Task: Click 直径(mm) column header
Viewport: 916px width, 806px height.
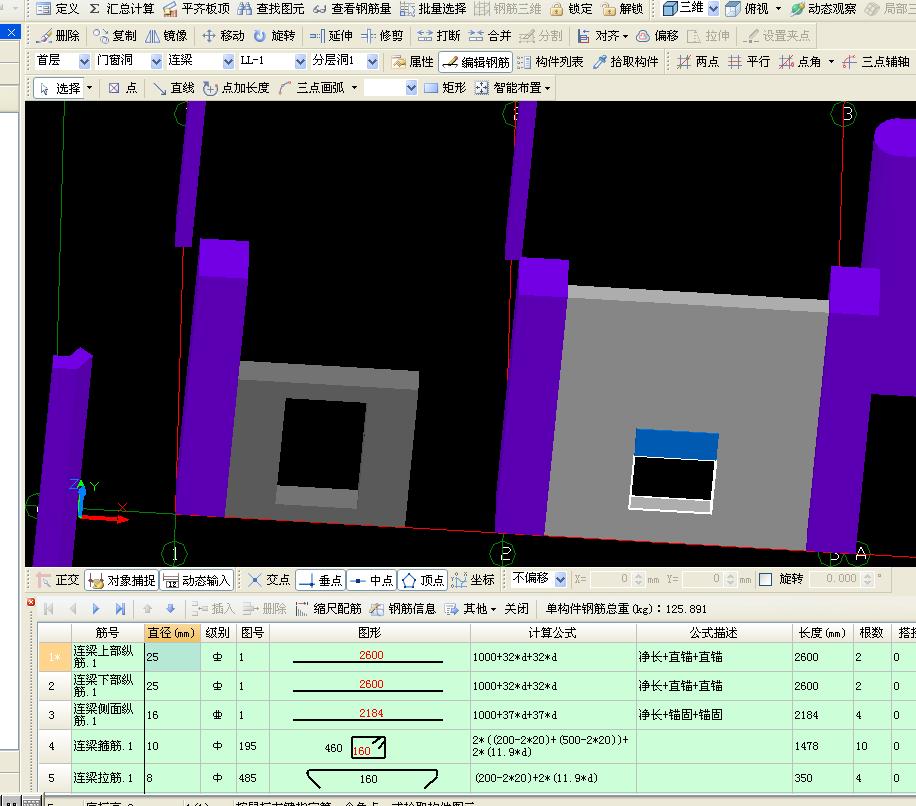Action: coord(171,633)
